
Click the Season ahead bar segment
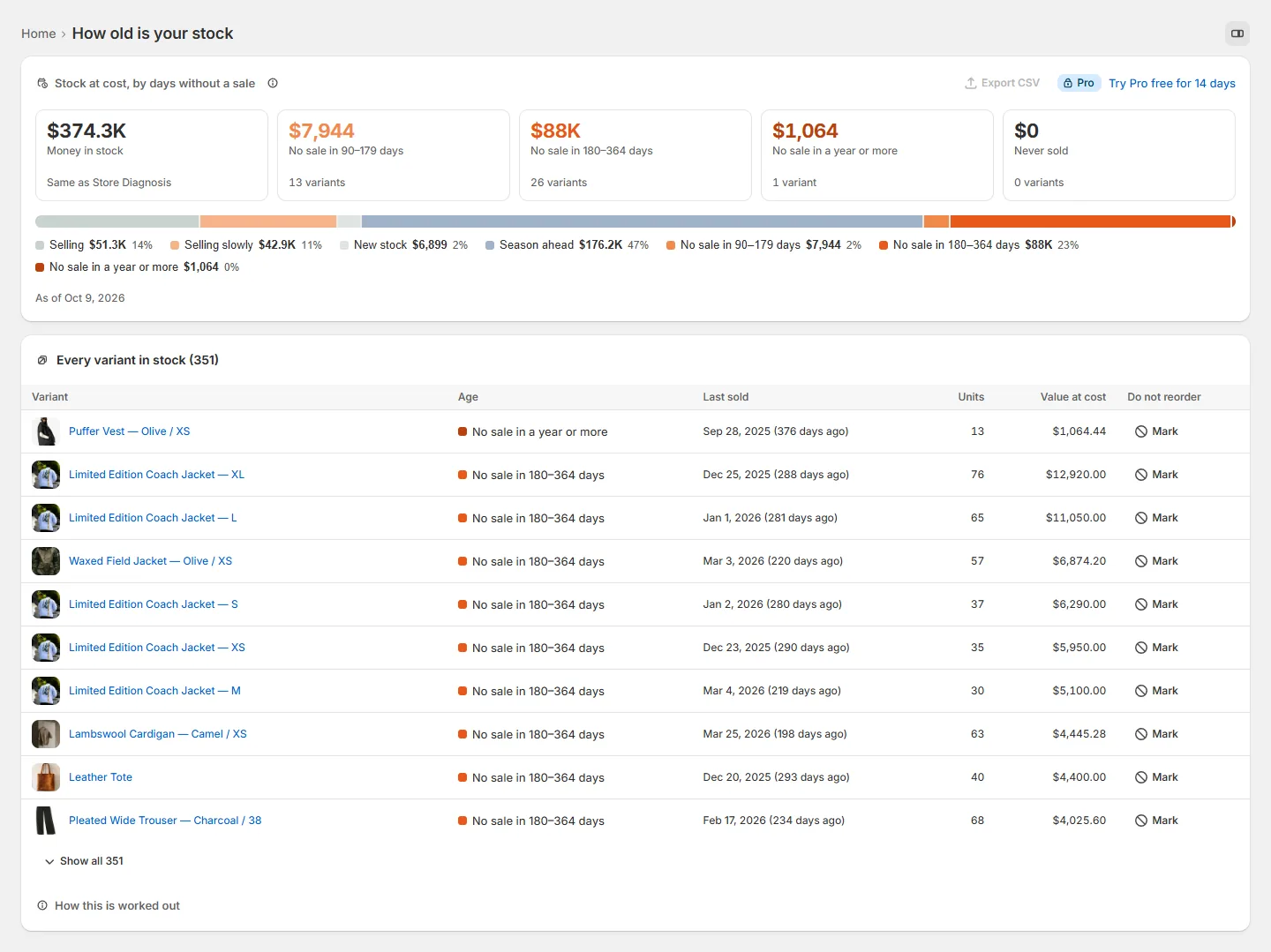point(642,221)
